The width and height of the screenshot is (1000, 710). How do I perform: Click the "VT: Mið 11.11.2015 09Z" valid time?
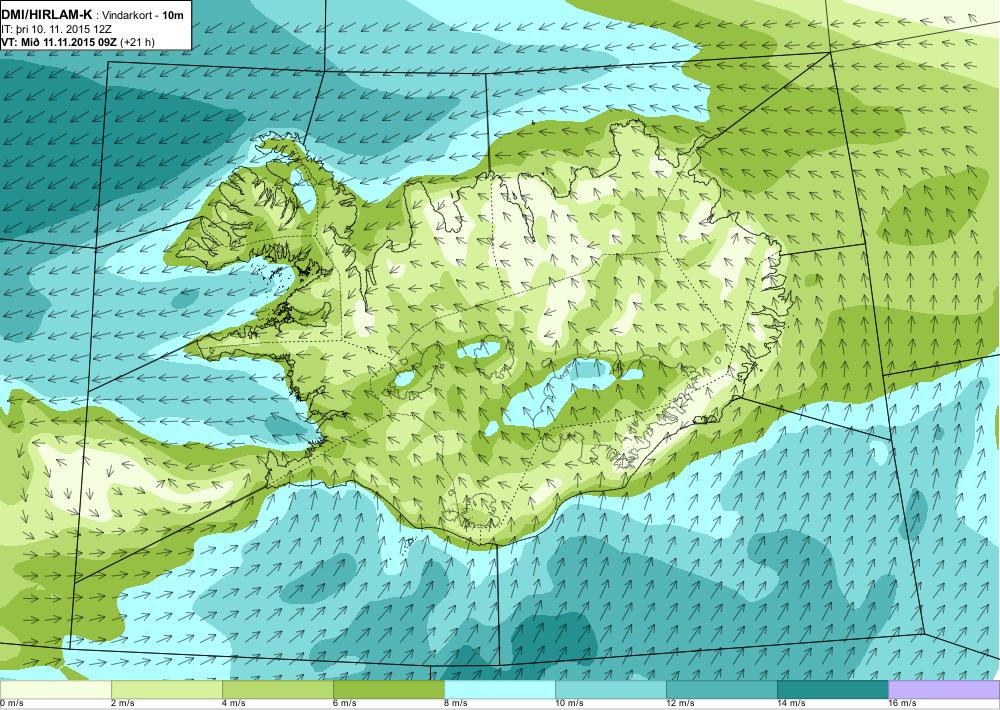click(59, 42)
